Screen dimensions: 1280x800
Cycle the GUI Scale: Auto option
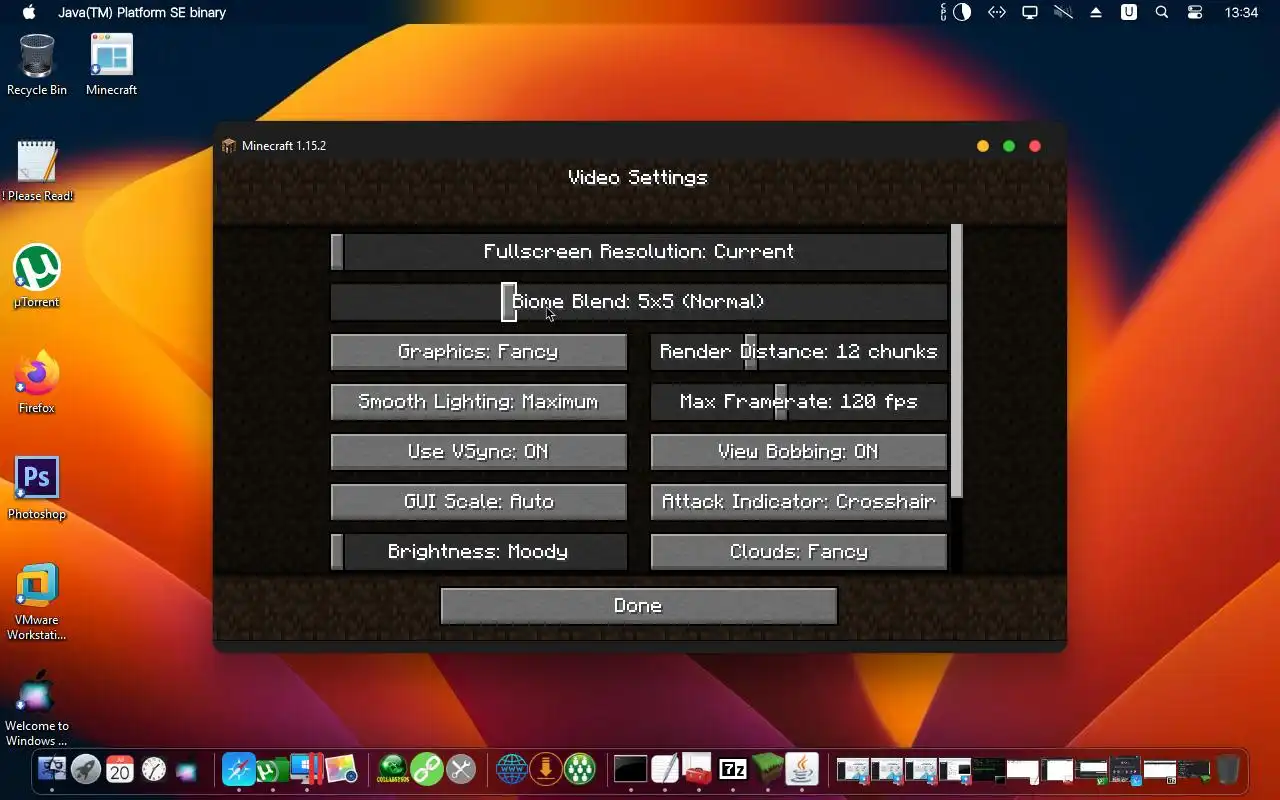pos(479,502)
